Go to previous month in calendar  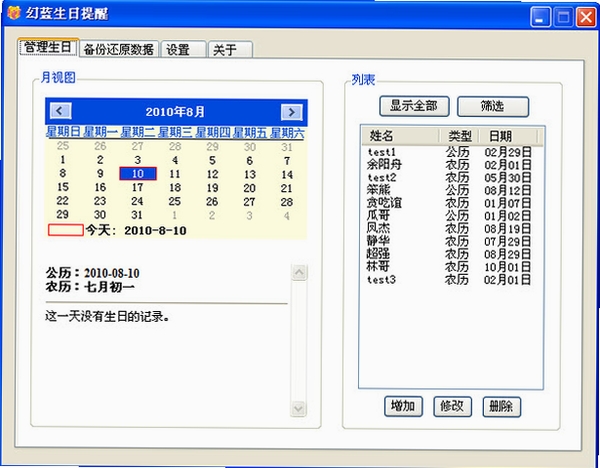coord(60,111)
